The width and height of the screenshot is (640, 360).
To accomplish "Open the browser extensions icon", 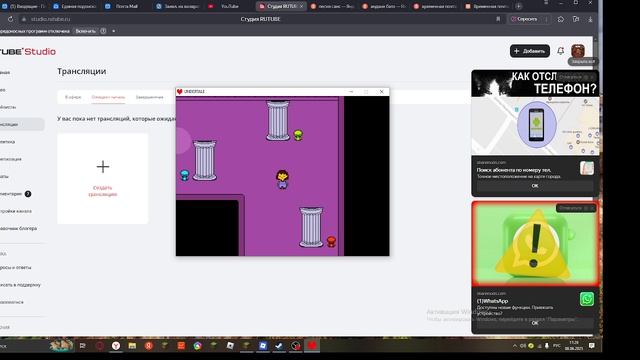I will coord(561,19).
